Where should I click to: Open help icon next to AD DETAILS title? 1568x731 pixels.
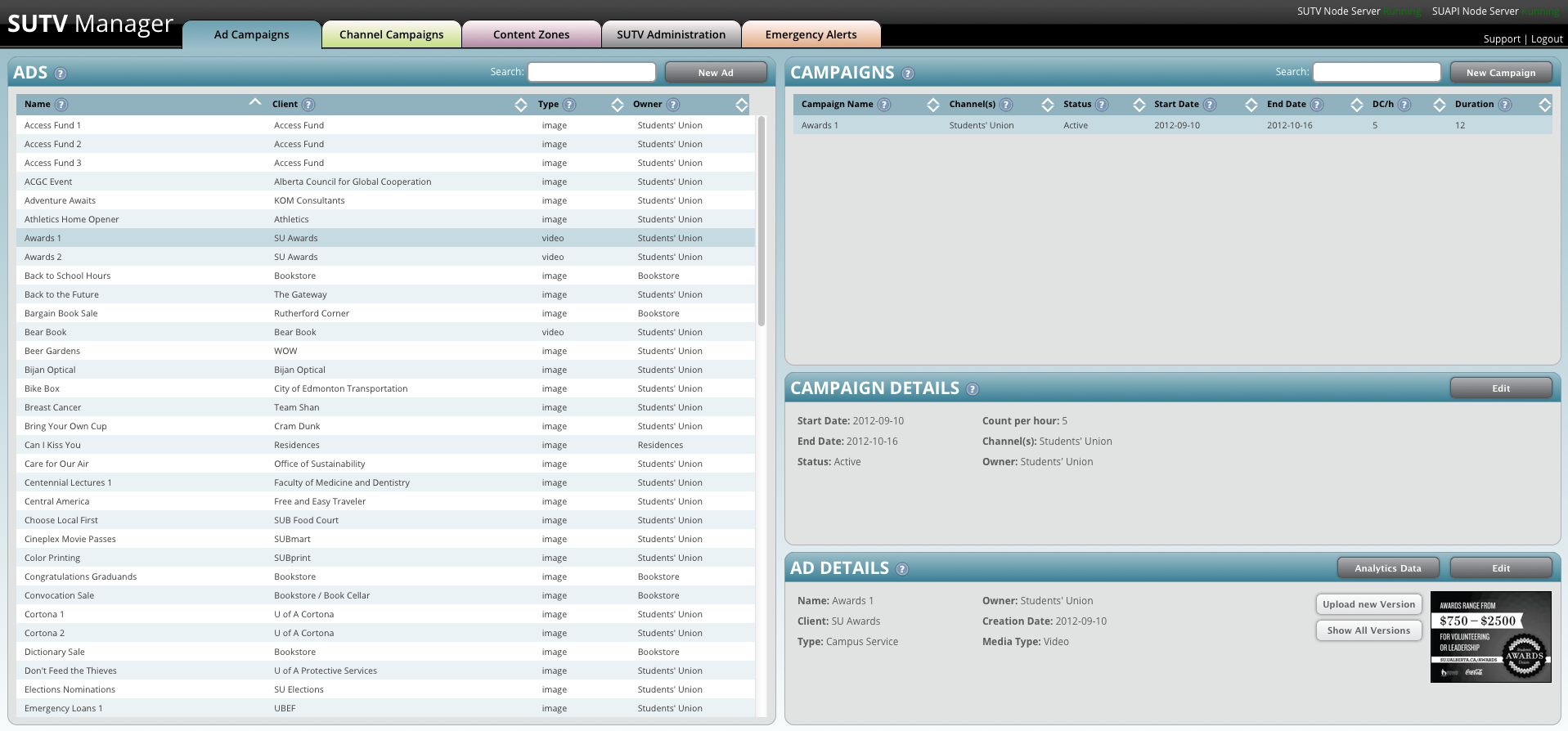click(902, 569)
